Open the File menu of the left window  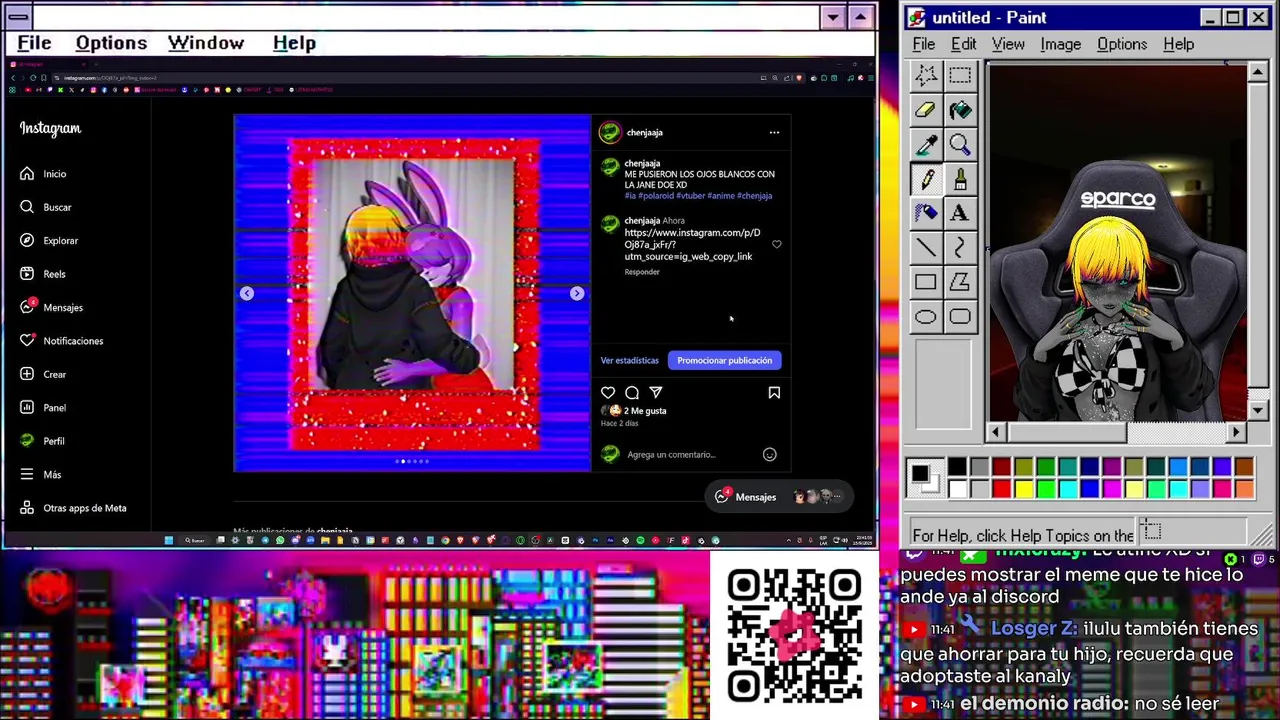[x=34, y=43]
